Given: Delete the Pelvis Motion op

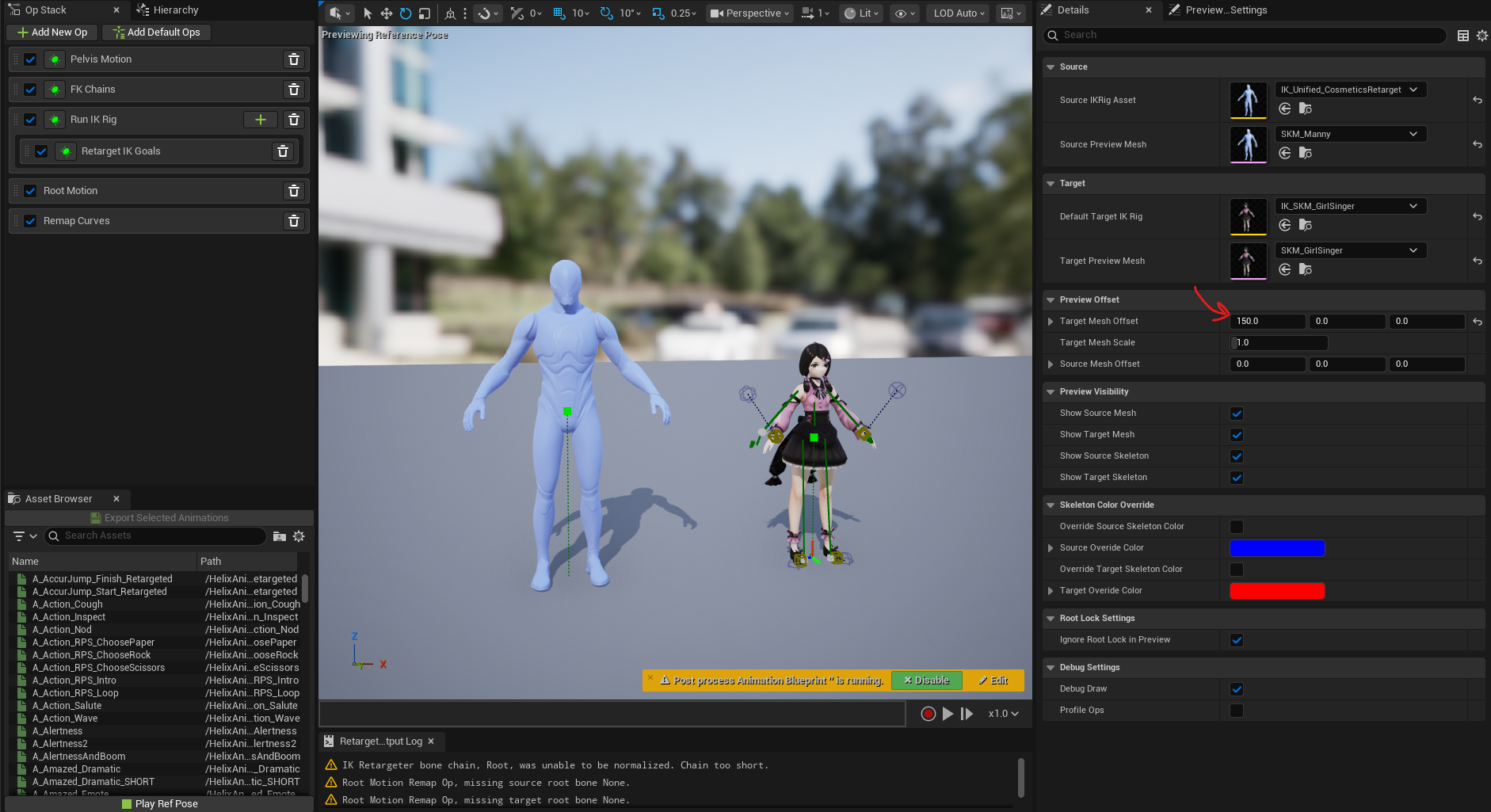Looking at the screenshot, I should (x=294, y=59).
